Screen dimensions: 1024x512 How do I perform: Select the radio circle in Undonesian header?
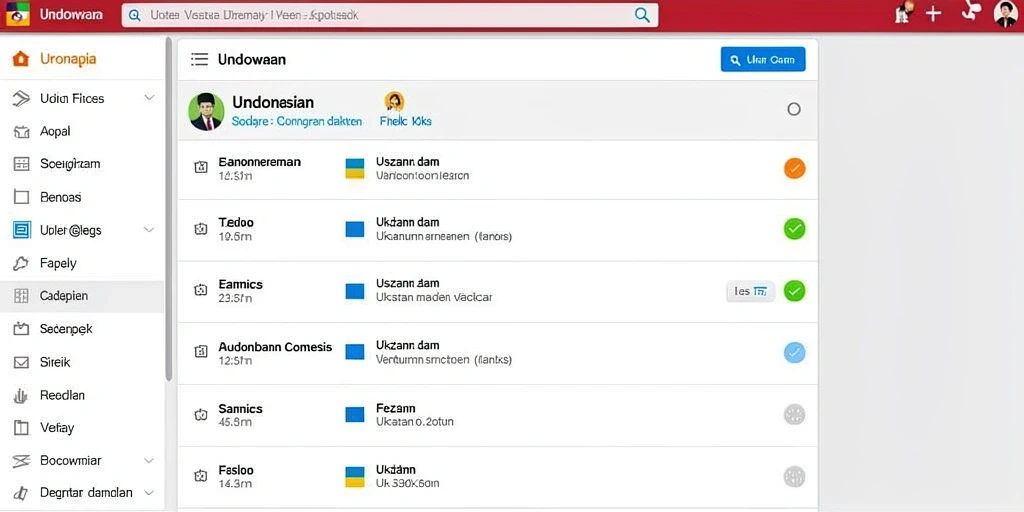(793, 109)
